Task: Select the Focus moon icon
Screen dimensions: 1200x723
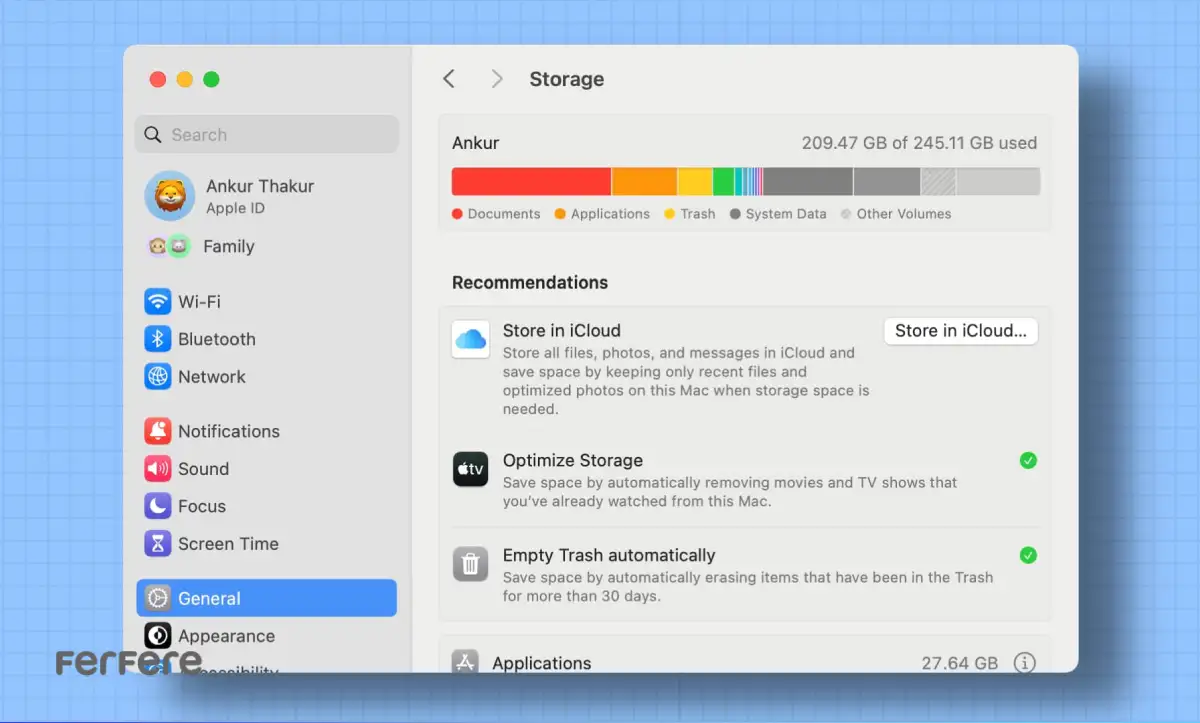Action: coord(157,506)
